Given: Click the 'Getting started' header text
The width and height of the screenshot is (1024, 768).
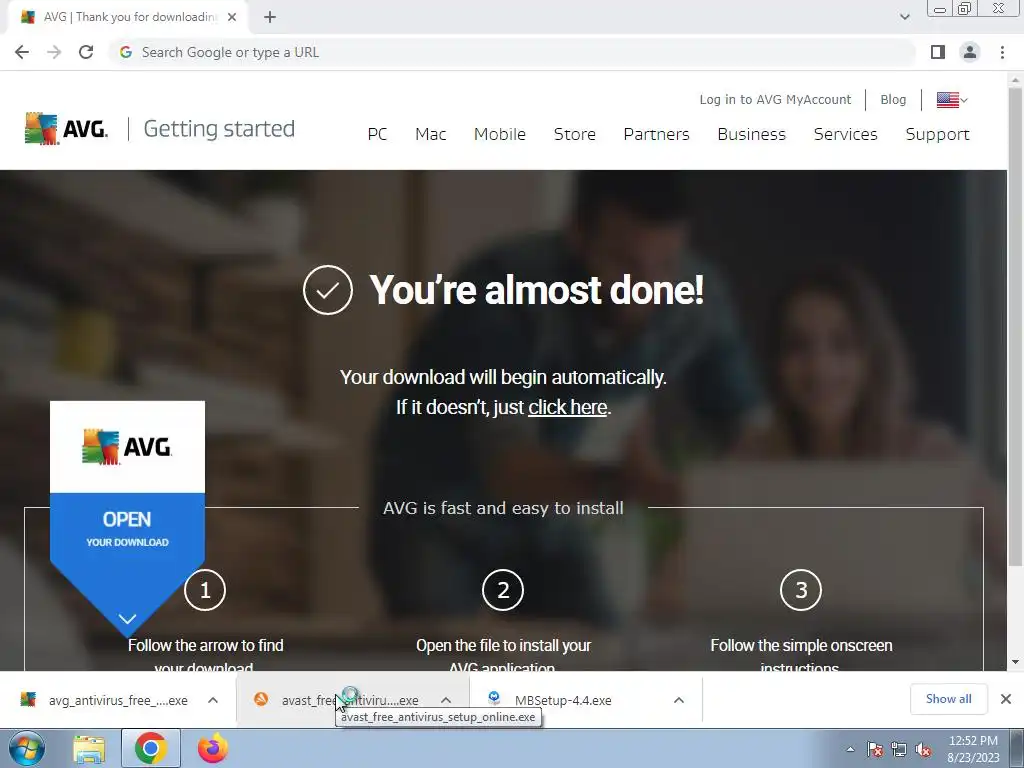Looking at the screenshot, I should pyautogui.click(x=219, y=129).
